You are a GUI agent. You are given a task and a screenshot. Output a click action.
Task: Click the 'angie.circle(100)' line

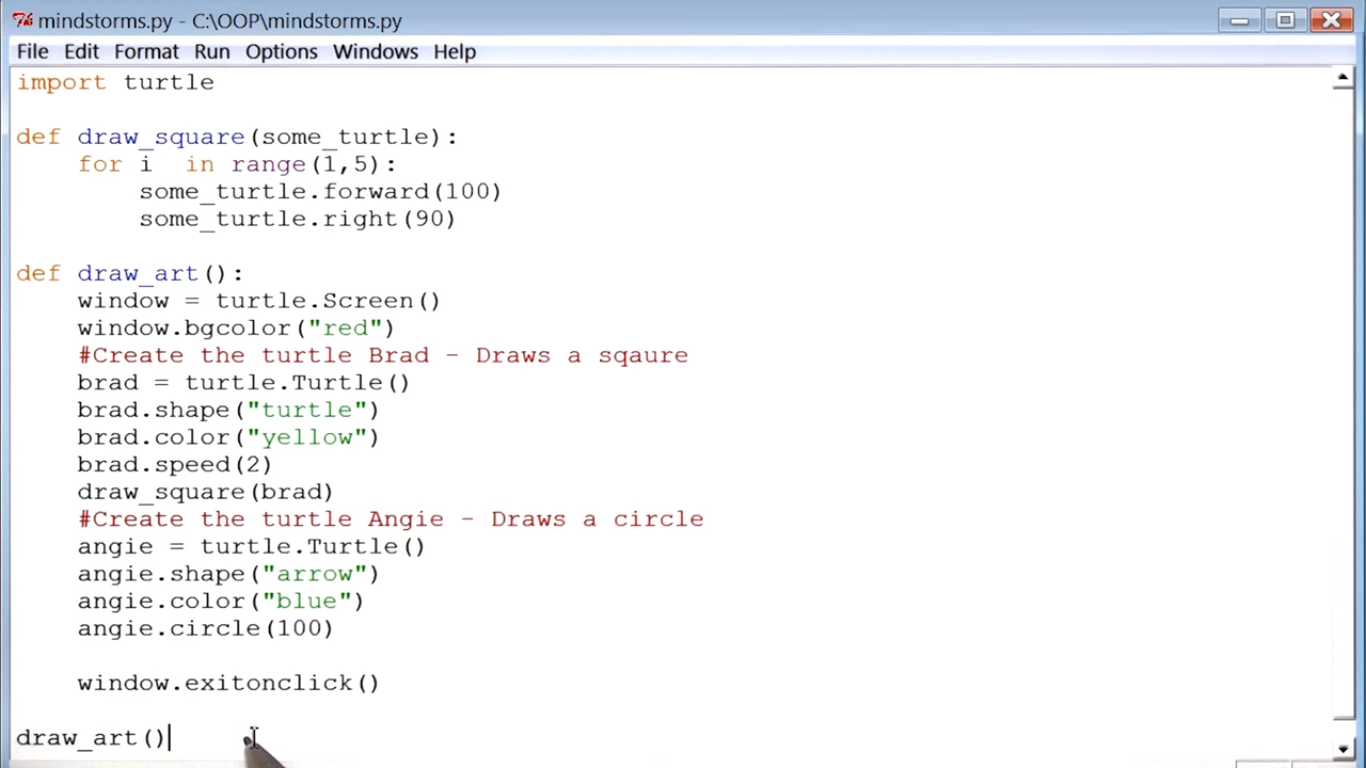pos(205,629)
